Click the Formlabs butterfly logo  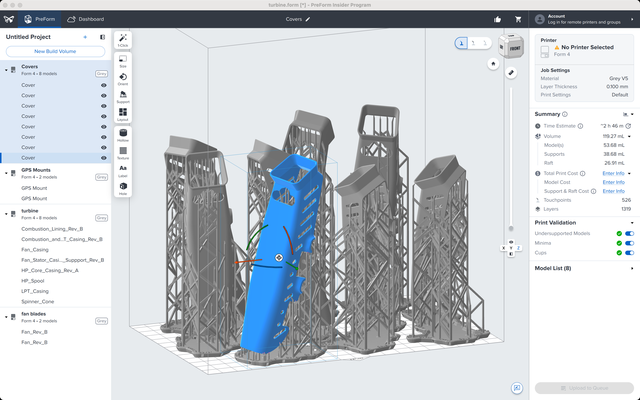click(x=9, y=19)
